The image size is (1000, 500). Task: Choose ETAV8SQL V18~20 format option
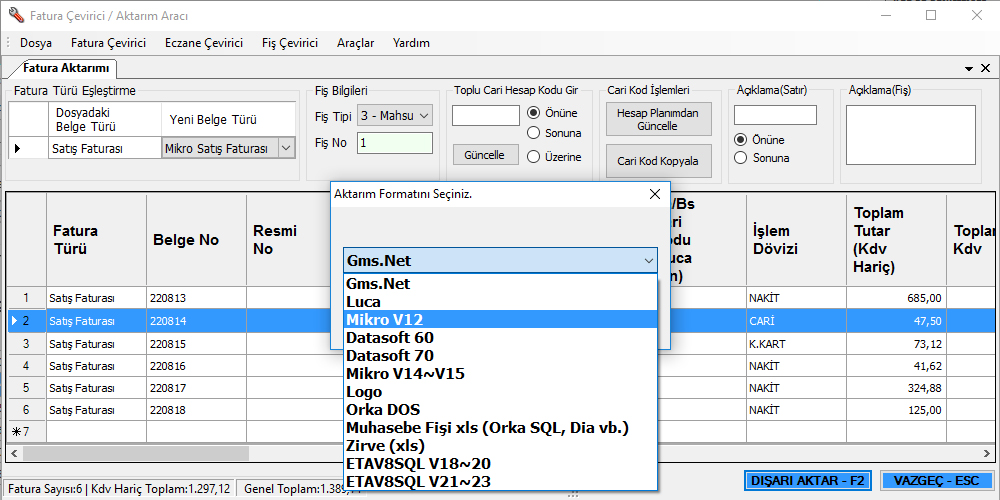(x=500, y=464)
